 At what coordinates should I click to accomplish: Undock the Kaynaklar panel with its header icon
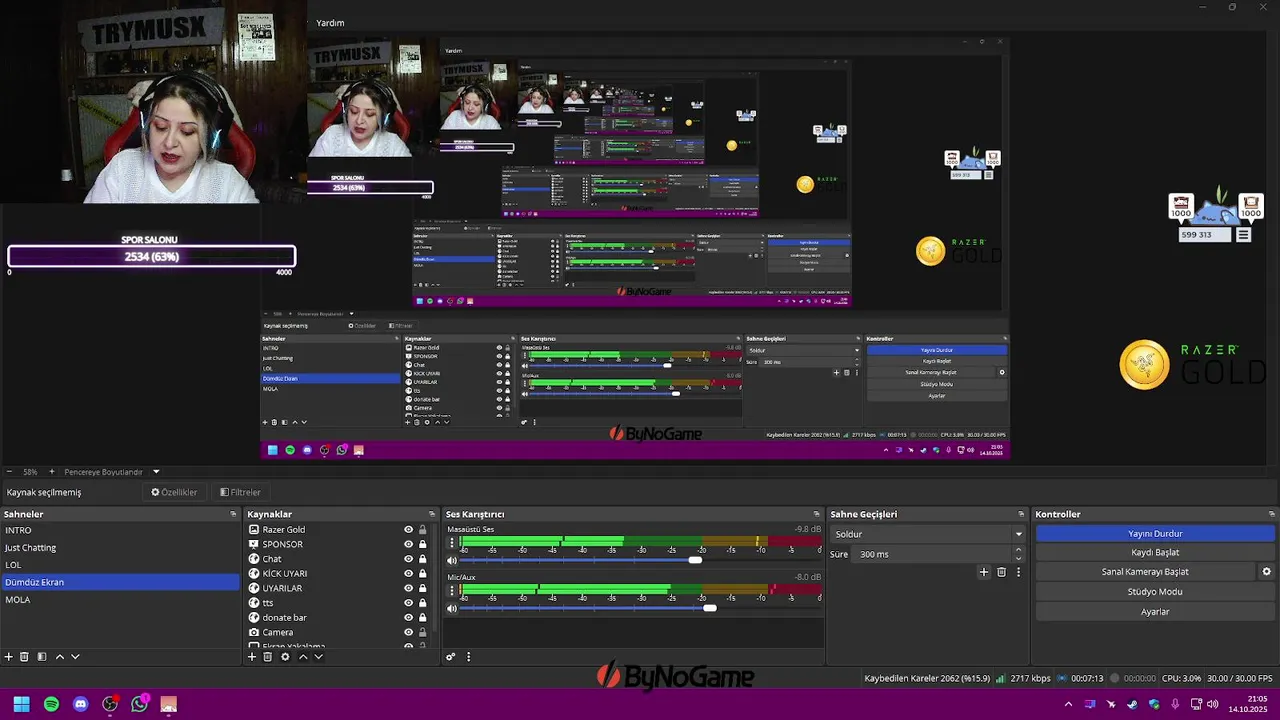(432, 514)
